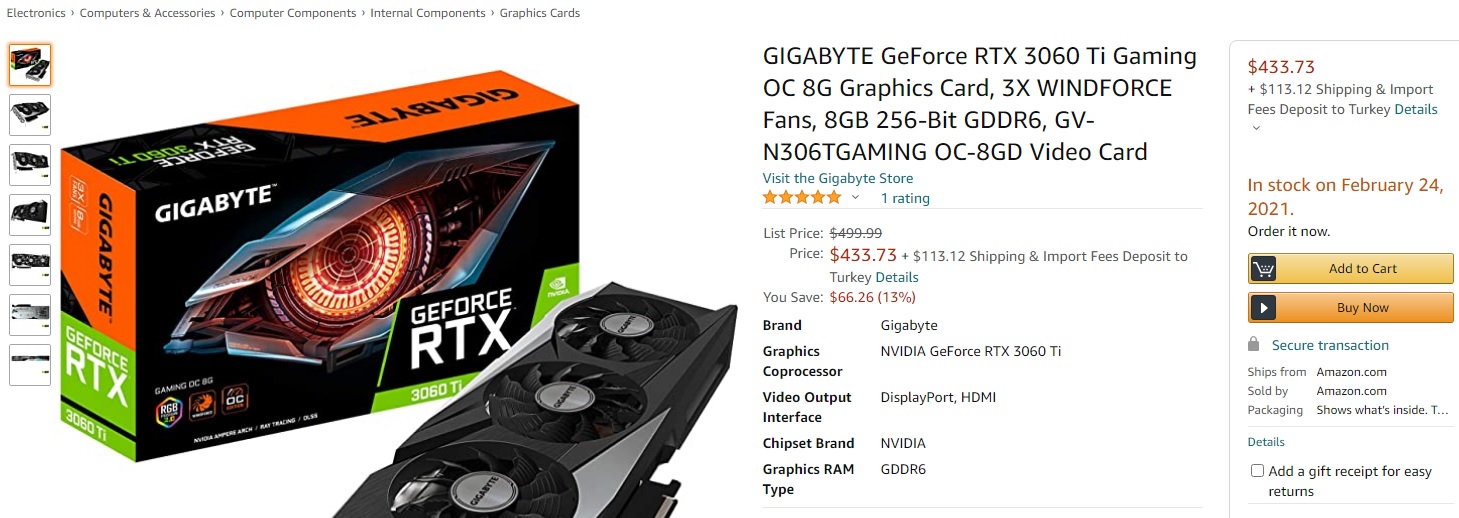The width and height of the screenshot is (1459, 518).
Task: Click the padlock icon beside Secure transaction
Action: 1254,344
